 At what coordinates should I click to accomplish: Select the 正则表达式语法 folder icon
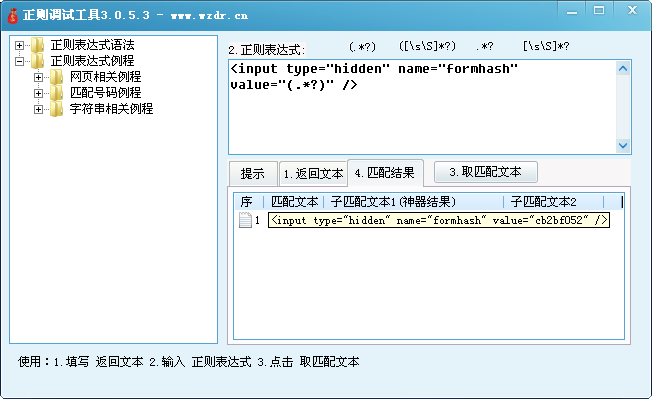[37, 45]
